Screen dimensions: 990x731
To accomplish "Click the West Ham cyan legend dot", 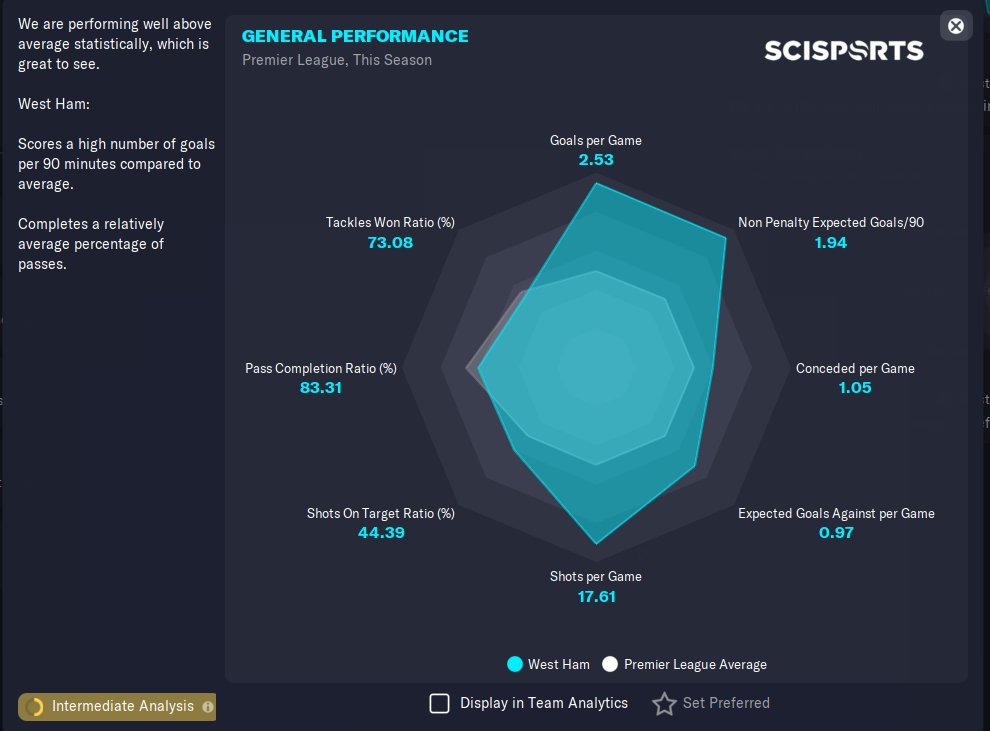I will coord(515,664).
